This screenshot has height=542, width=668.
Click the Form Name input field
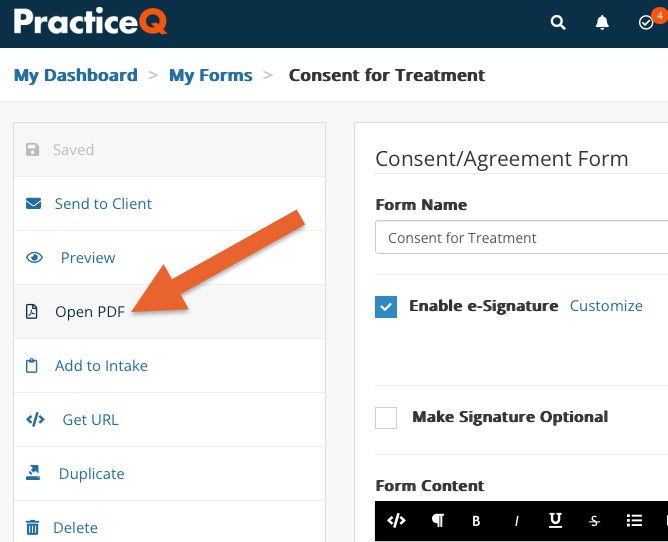[x=521, y=237]
